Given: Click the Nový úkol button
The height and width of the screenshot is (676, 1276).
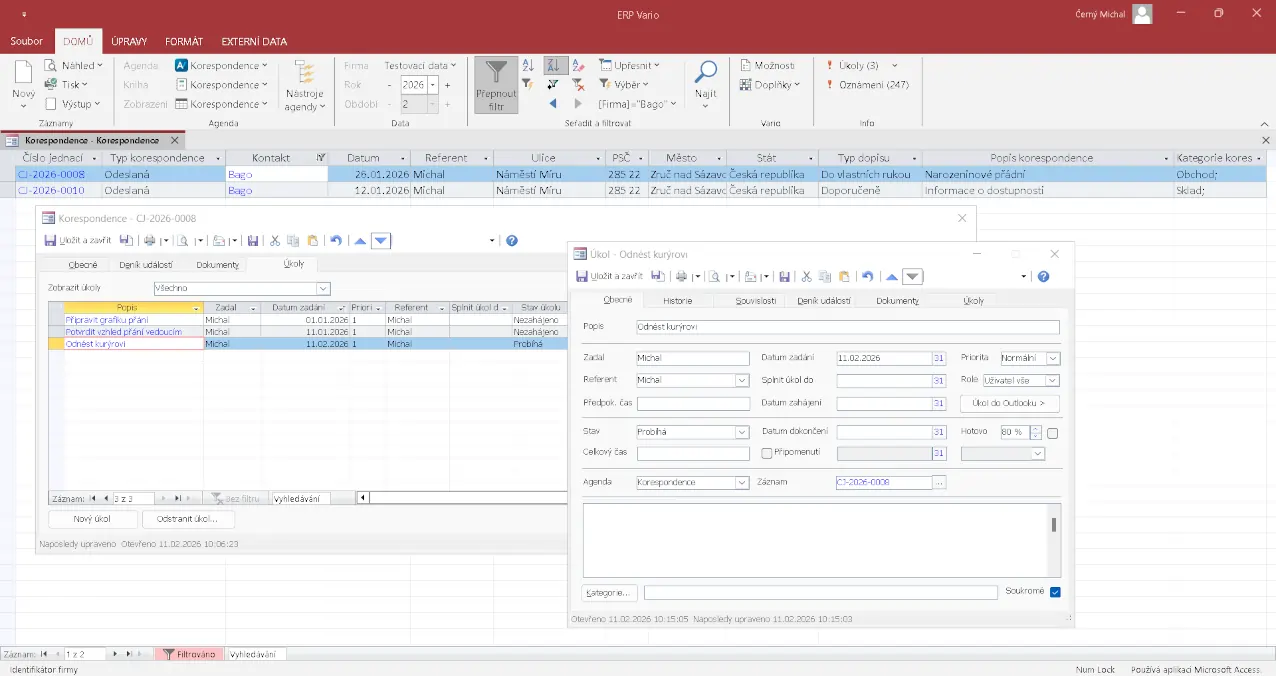Looking at the screenshot, I should point(92,520).
